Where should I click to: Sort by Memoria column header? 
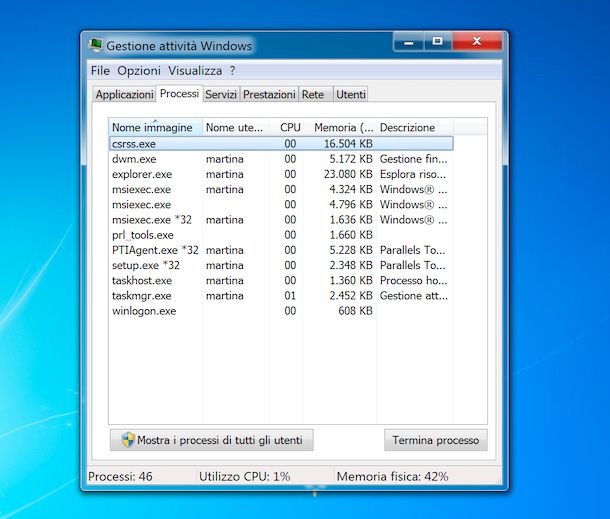[x=340, y=127]
